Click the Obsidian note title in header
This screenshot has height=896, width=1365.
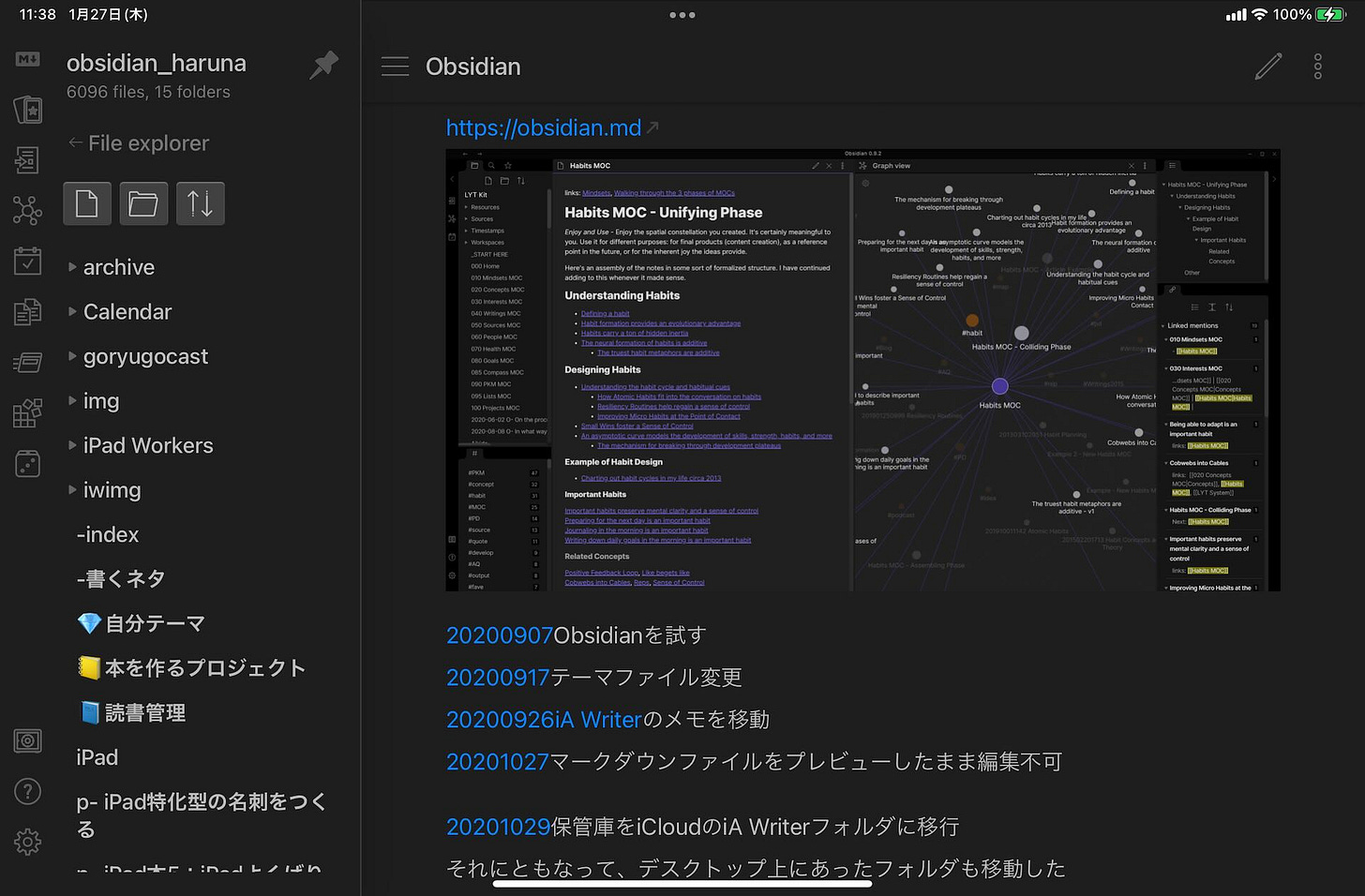pyautogui.click(x=473, y=67)
